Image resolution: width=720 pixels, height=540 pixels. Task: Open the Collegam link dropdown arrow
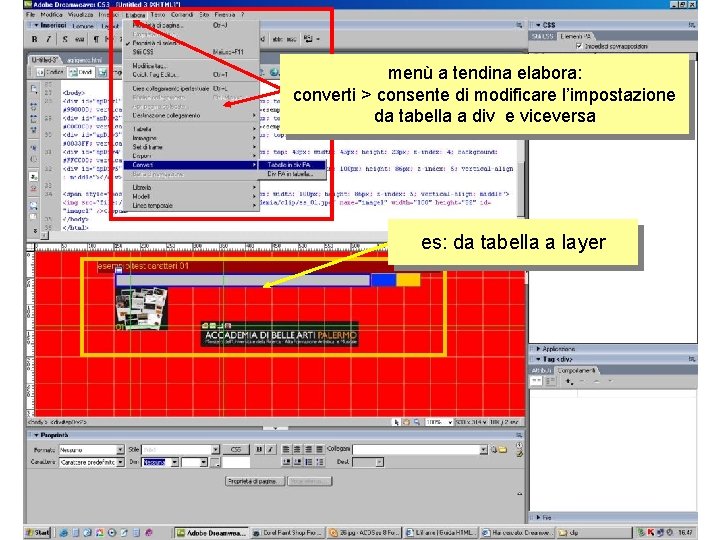tap(483, 450)
